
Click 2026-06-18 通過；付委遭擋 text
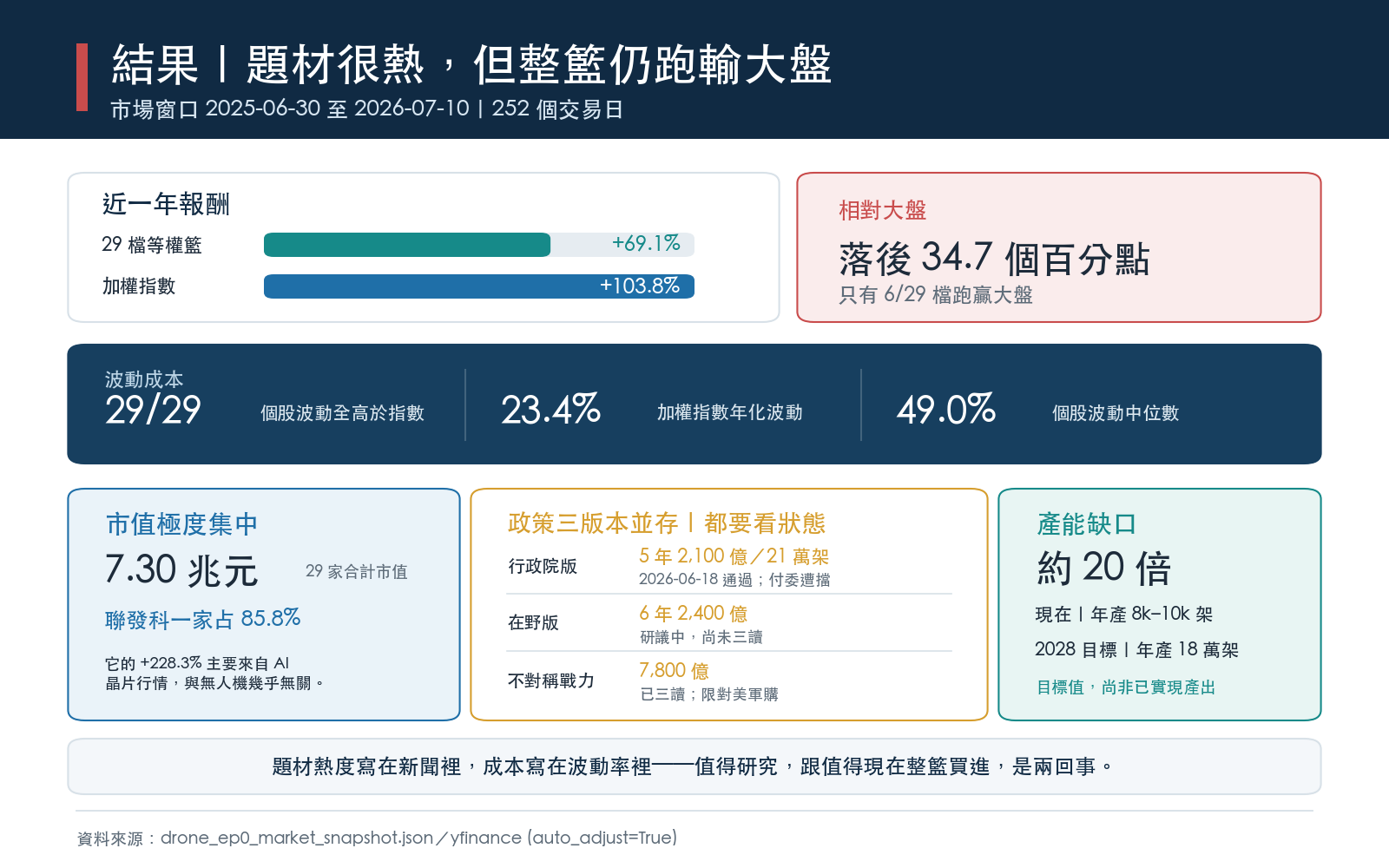tap(734, 580)
